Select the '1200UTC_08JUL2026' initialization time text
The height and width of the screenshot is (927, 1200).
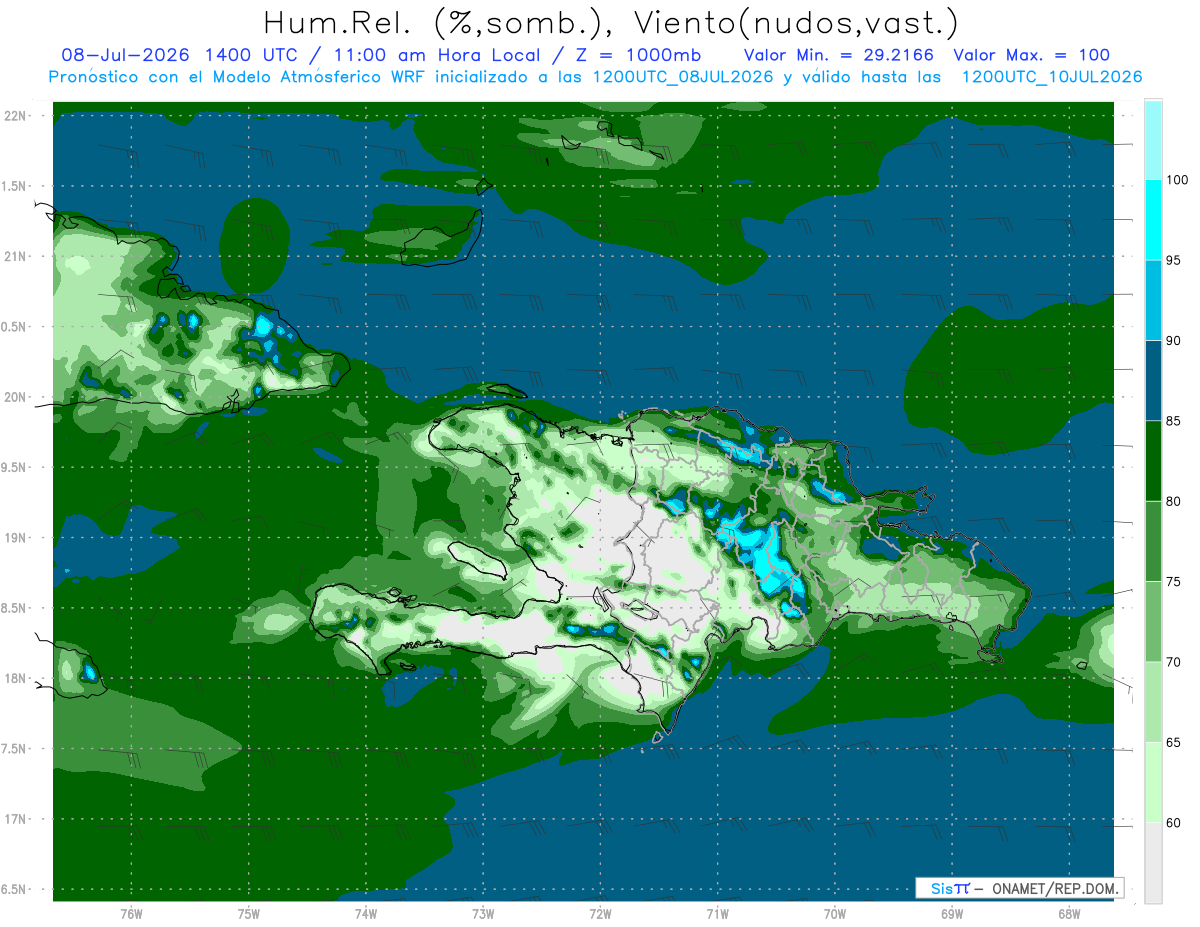683,77
